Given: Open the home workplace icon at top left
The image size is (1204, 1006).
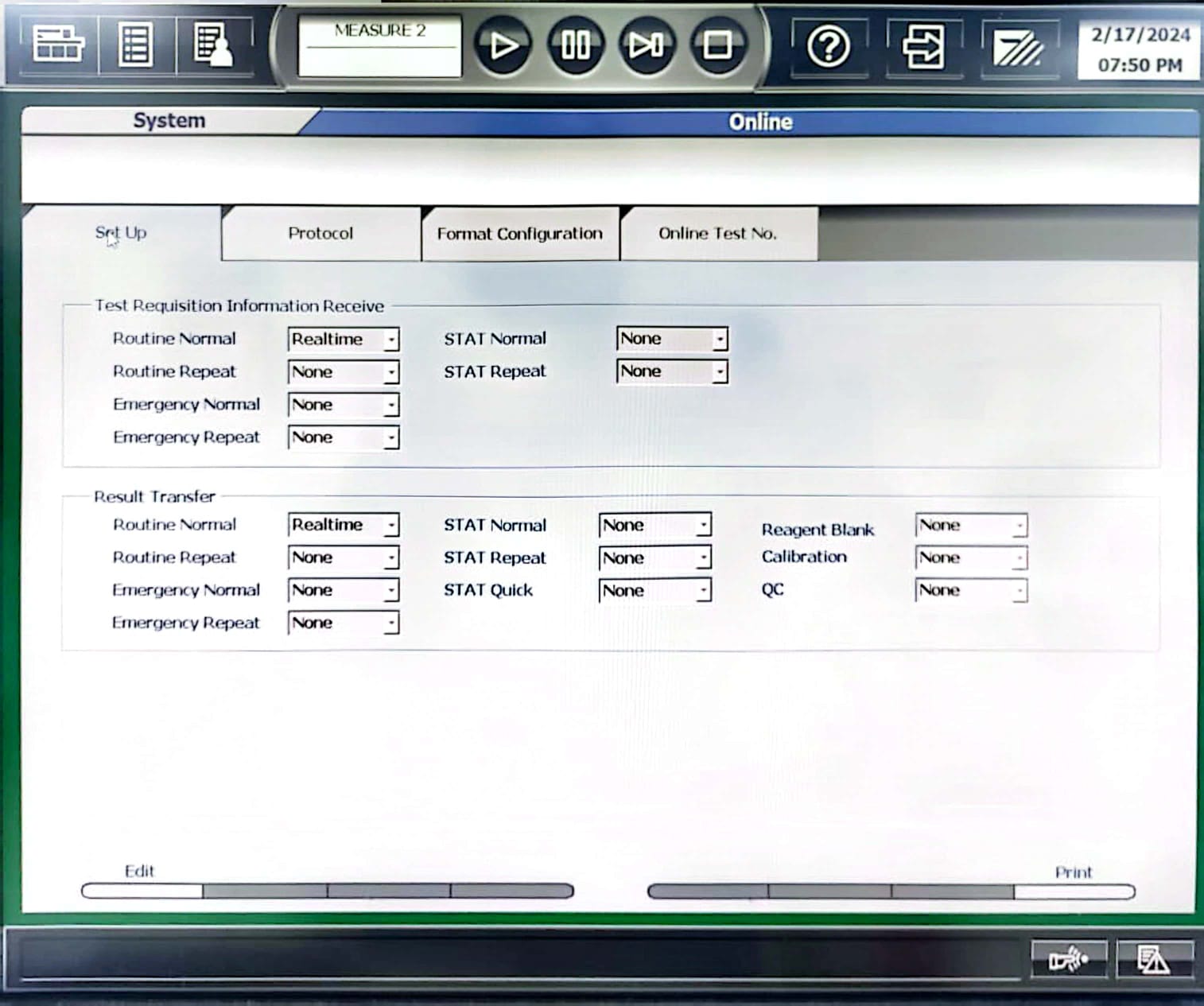Looking at the screenshot, I should point(58,44).
